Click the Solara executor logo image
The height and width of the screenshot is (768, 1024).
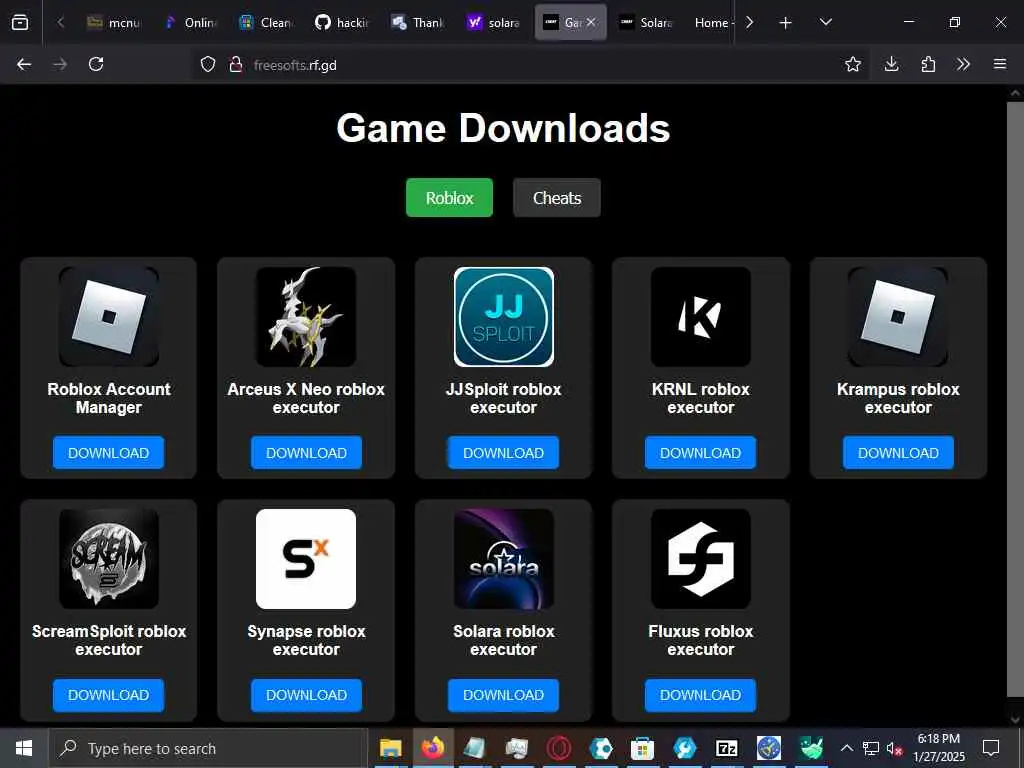pyautogui.click(x=504, y=559)
